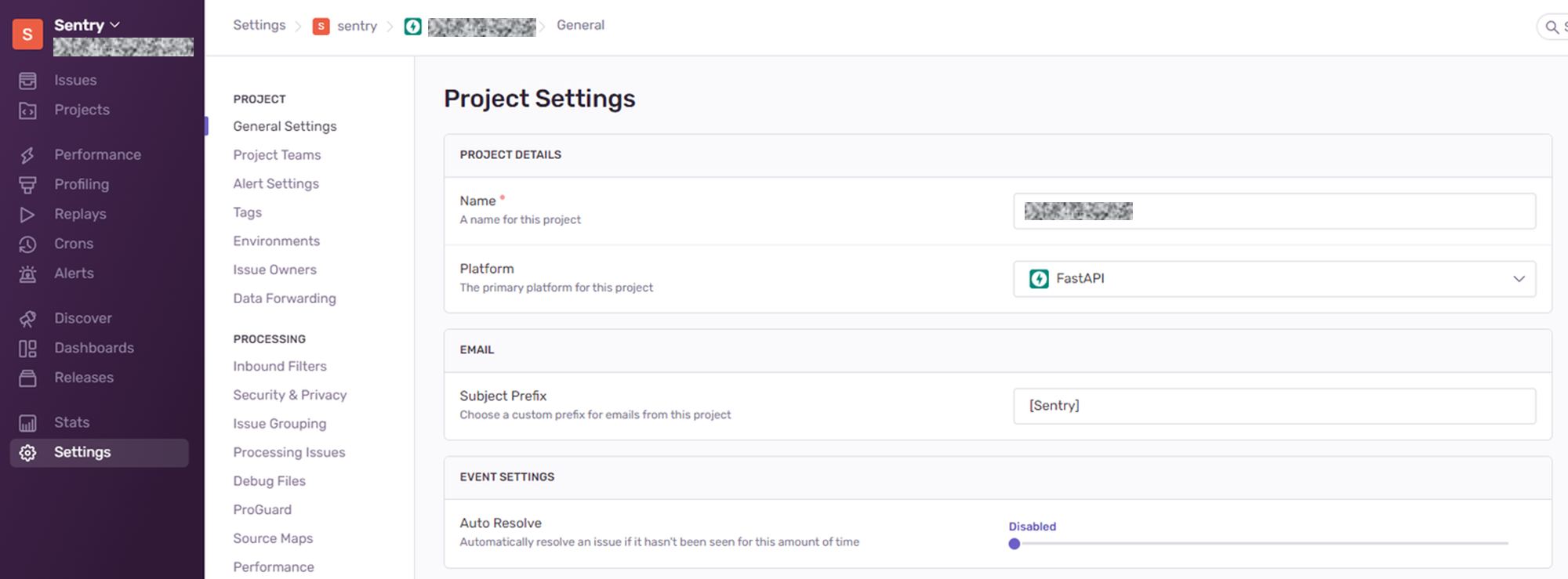This screenshot has width=1568, height=579.
Task: Click the Issues icon in sidebar
Action: 27,81
